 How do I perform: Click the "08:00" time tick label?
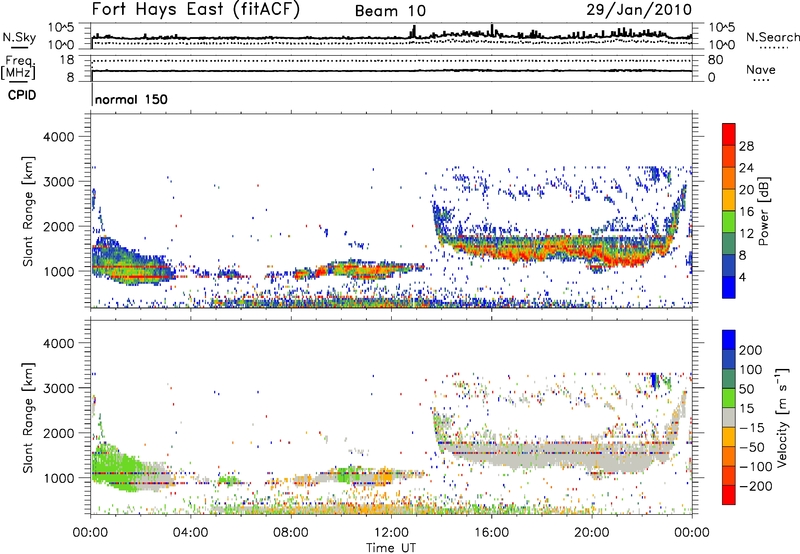coord(290,533)
